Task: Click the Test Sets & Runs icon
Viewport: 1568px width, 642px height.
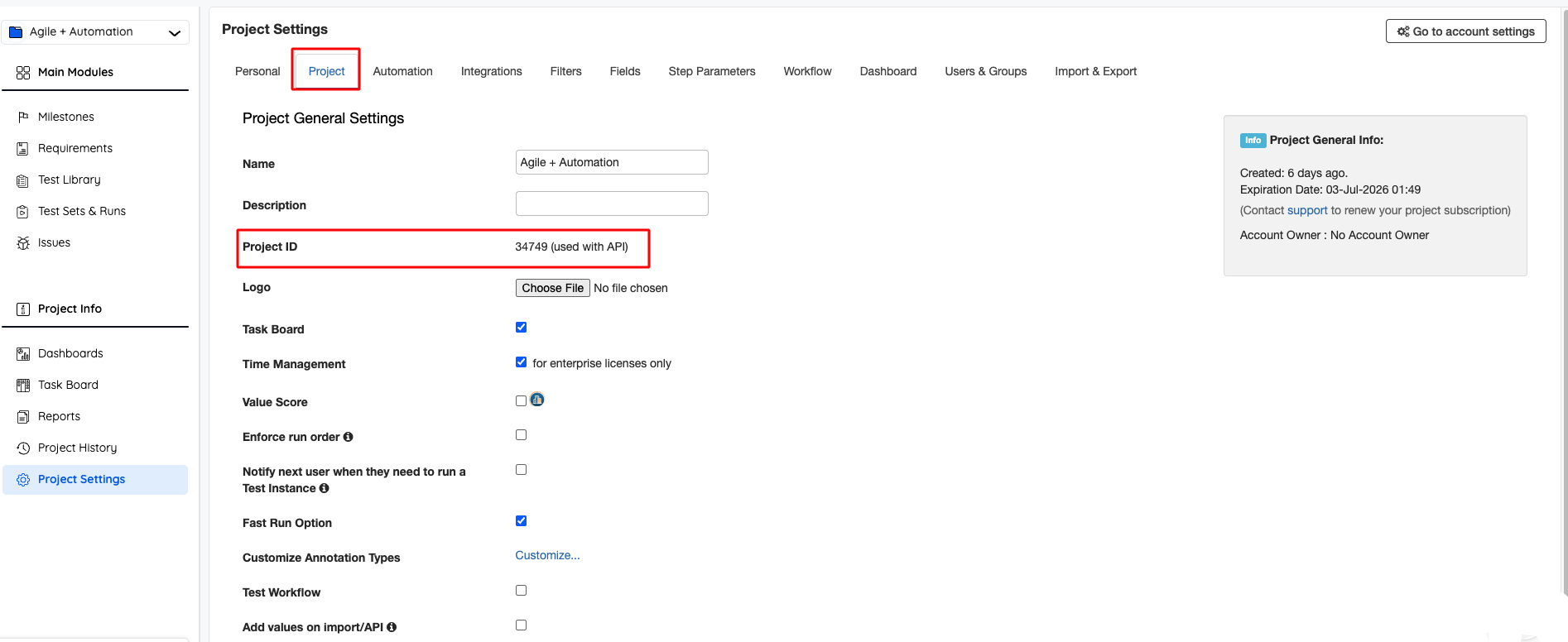Action: pos(23,212)
